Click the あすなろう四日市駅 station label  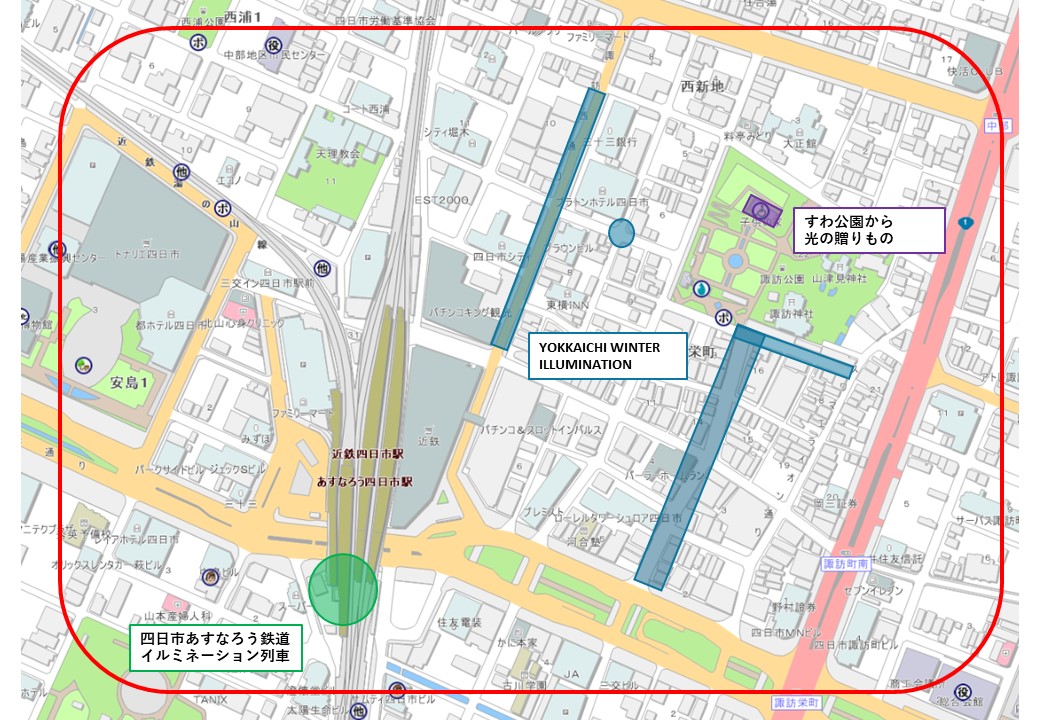pos(364,482)
